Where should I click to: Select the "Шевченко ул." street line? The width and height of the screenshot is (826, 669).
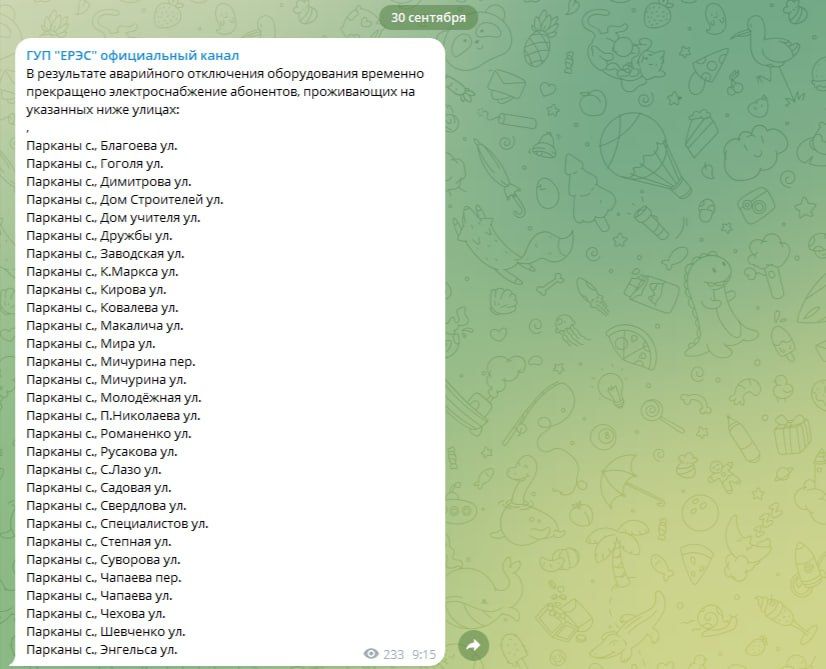point(105,632)
